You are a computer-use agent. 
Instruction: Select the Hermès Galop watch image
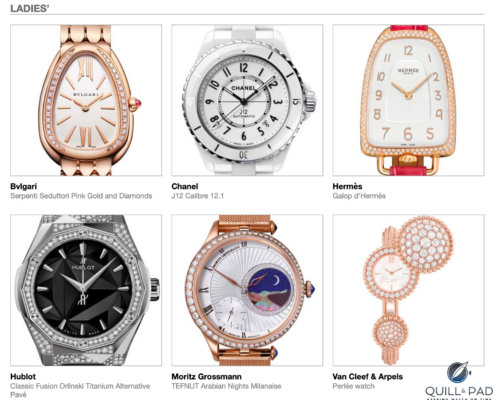[x=408, y=100]
